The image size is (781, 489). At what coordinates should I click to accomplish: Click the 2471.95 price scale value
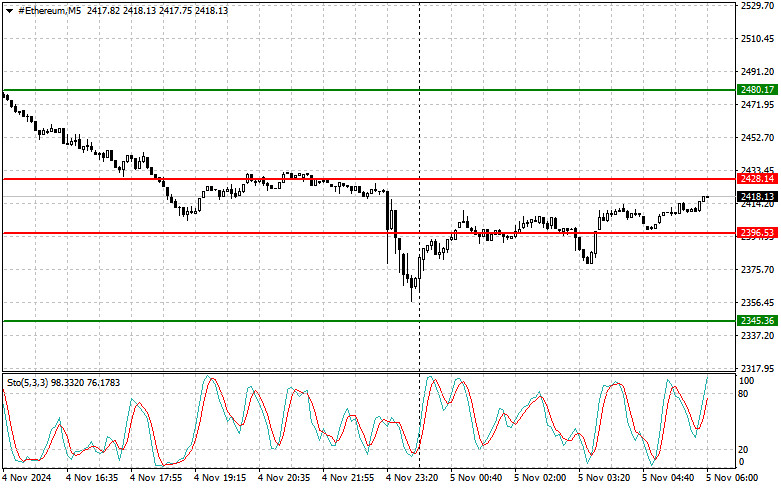tap(757, 105)
